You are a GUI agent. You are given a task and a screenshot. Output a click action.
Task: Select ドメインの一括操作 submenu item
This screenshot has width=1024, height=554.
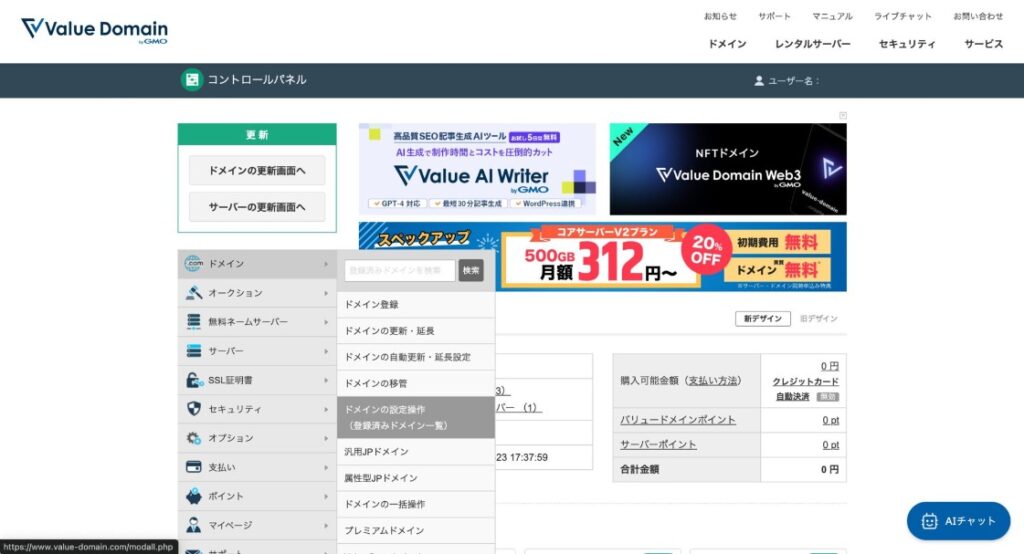point(416,504)
